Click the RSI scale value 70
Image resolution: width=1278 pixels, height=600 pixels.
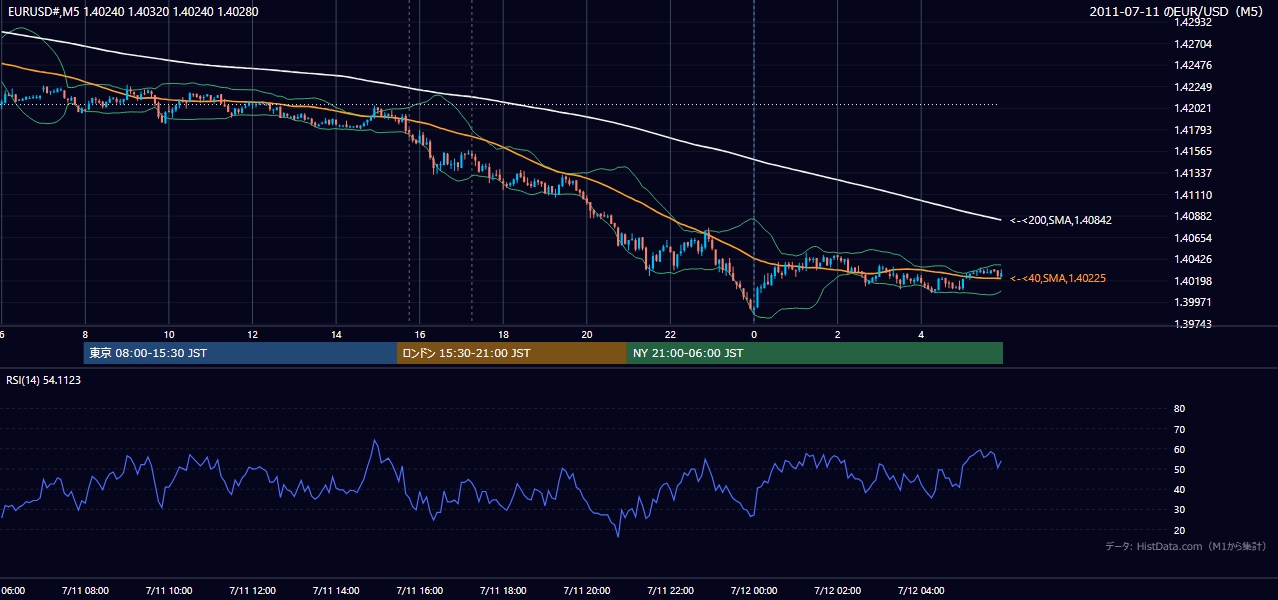point(1179,429)
